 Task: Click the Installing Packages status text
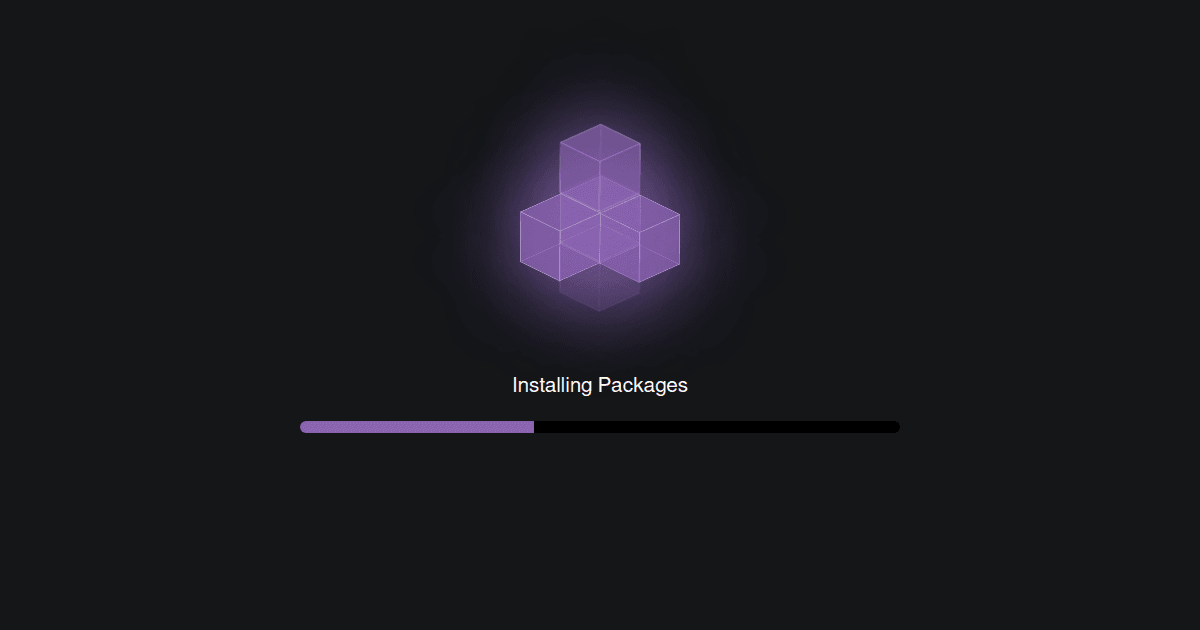[600, 385]
